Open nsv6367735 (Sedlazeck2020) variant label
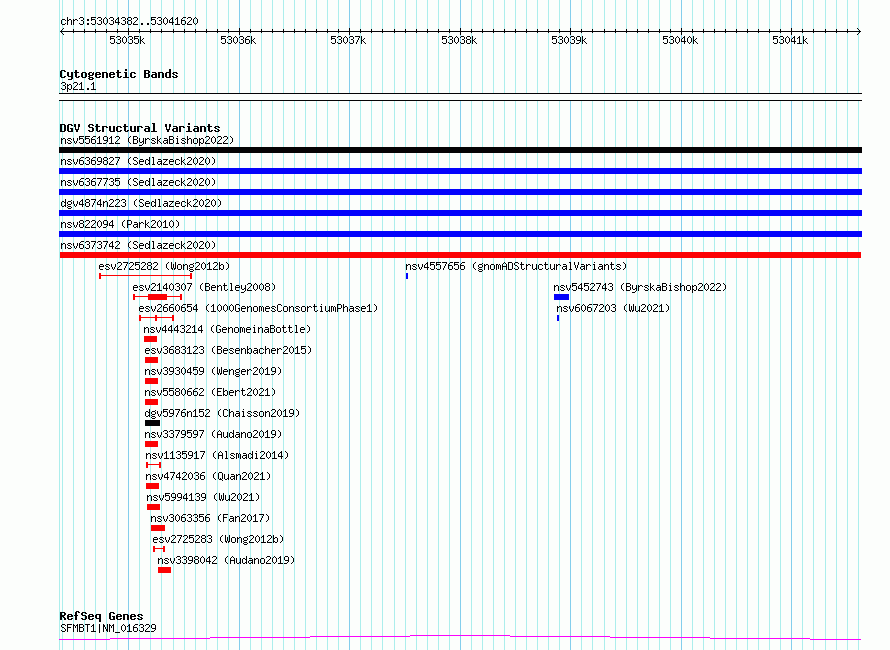 tap(138, 182)
